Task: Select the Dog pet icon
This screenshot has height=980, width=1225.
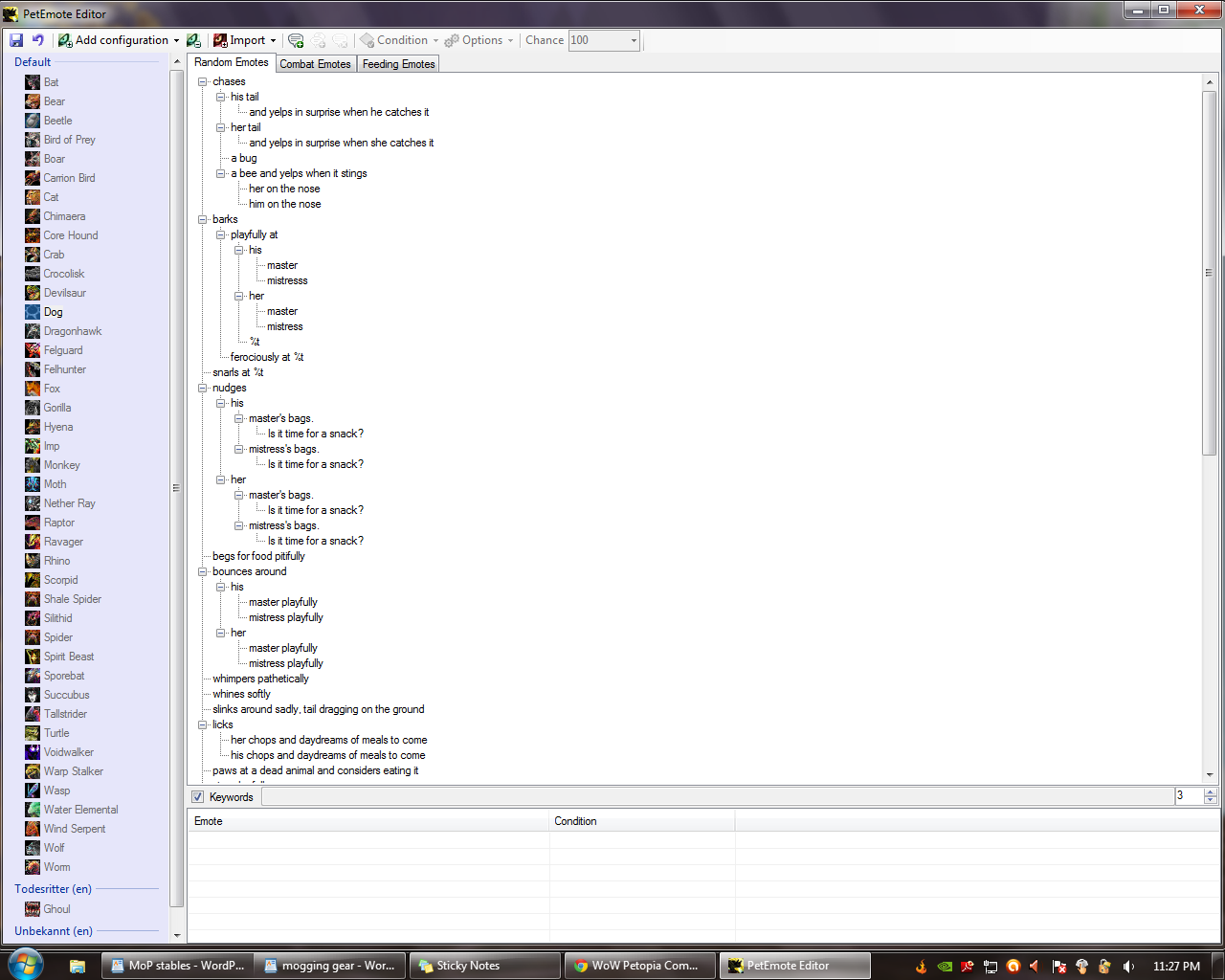Action: tap(33, 312)
